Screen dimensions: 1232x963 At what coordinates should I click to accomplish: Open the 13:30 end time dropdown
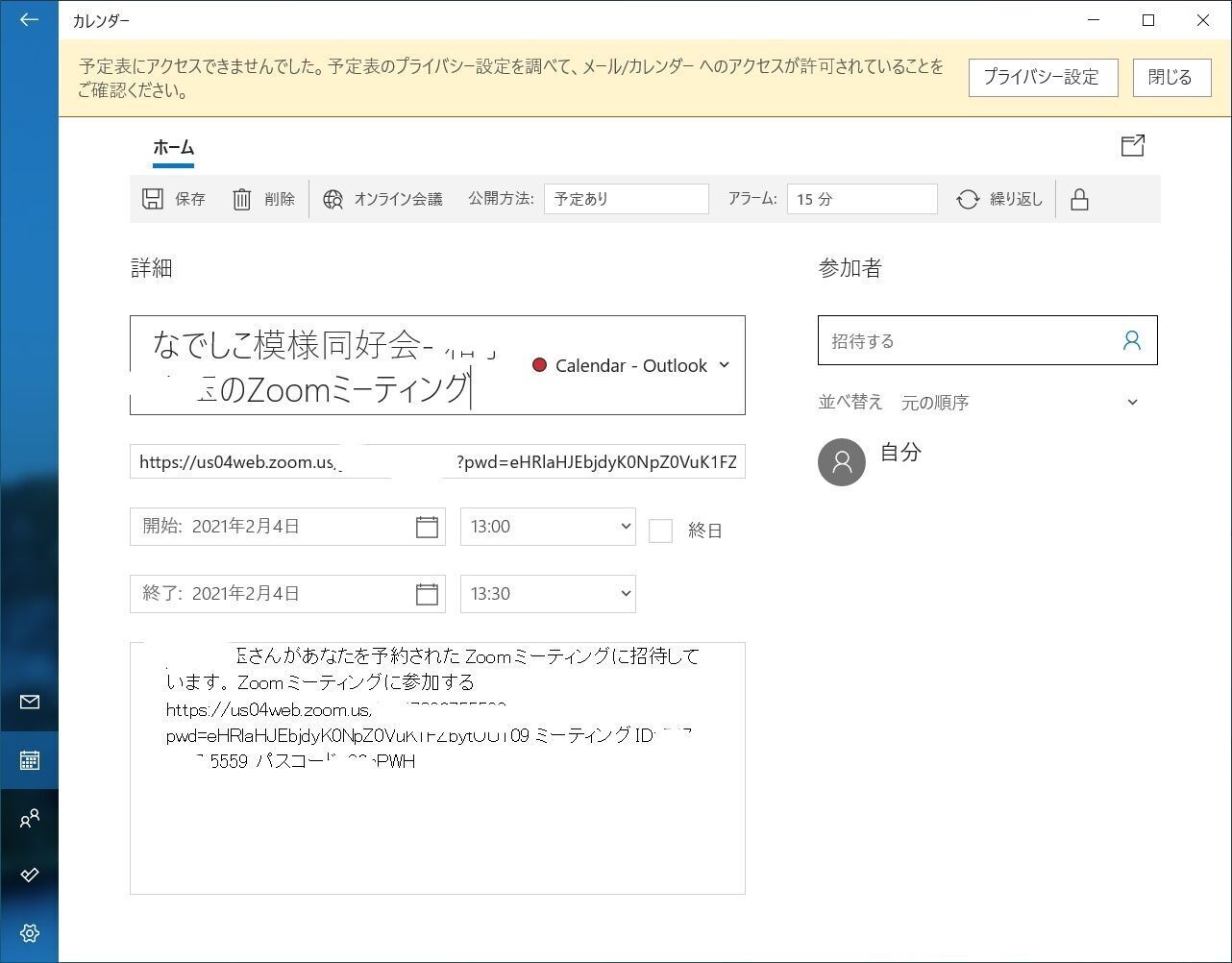tap(548, 594)
